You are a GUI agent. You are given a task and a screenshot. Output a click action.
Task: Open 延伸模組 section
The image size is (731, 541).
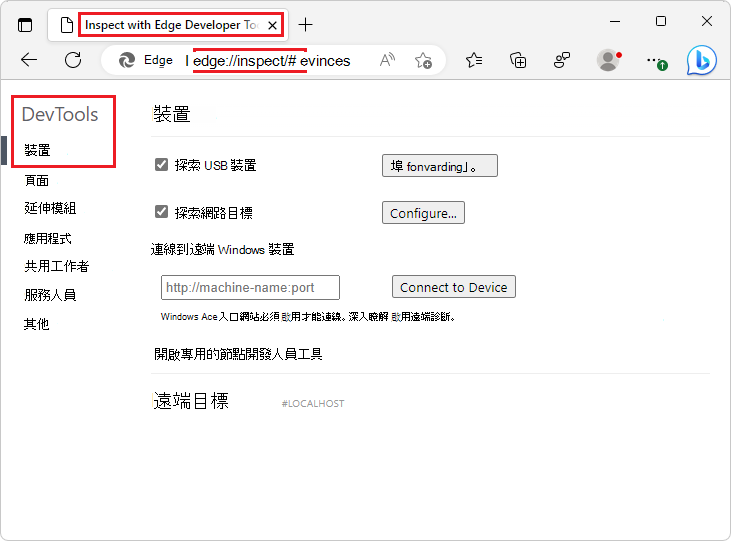[50, 208]
